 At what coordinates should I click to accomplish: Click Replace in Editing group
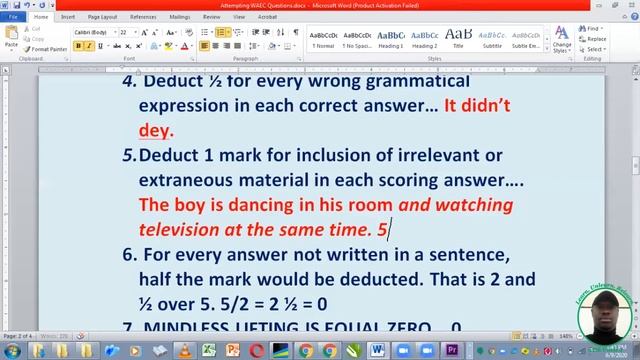coord(593,39)
